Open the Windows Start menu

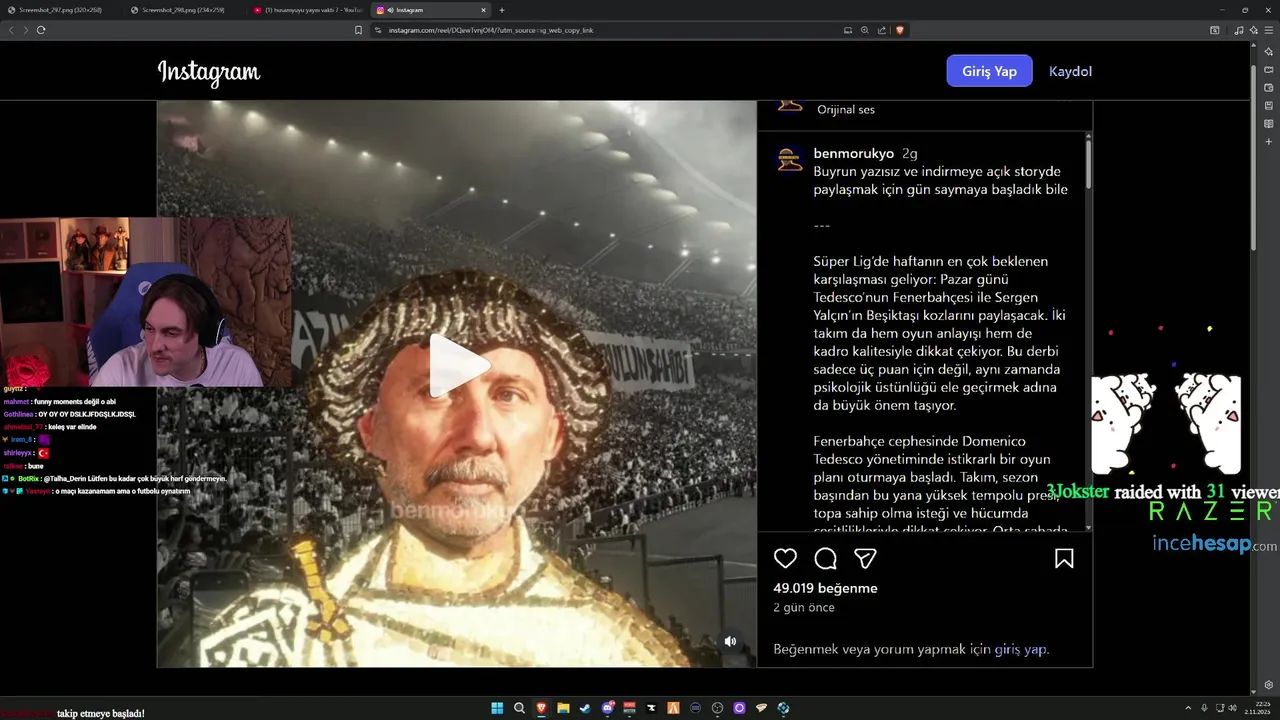click(x=497, y=708)
